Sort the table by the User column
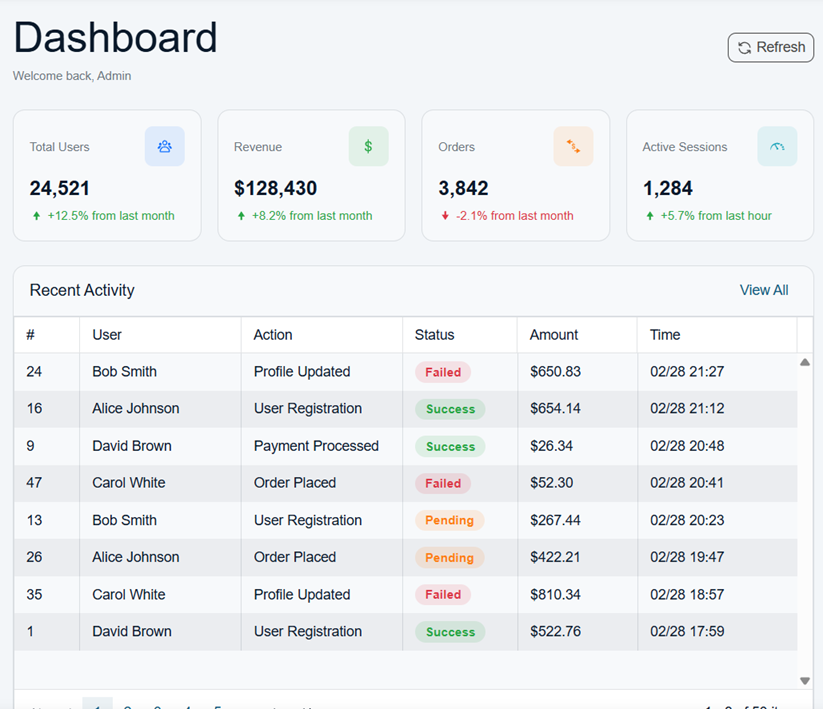This screenshot has height=709, width=823. click(106, 334)
